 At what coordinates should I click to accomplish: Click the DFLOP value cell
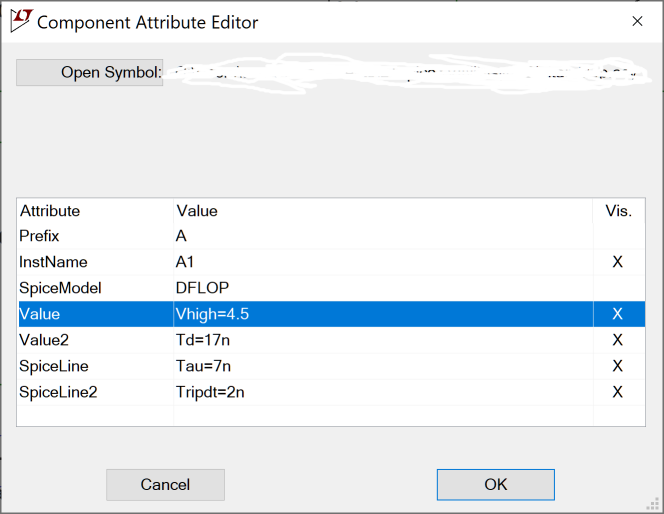[383, 288]
